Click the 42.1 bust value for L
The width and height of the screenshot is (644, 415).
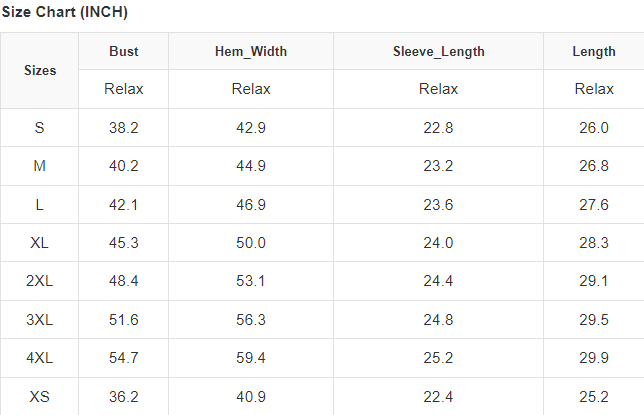coord(124,205)
